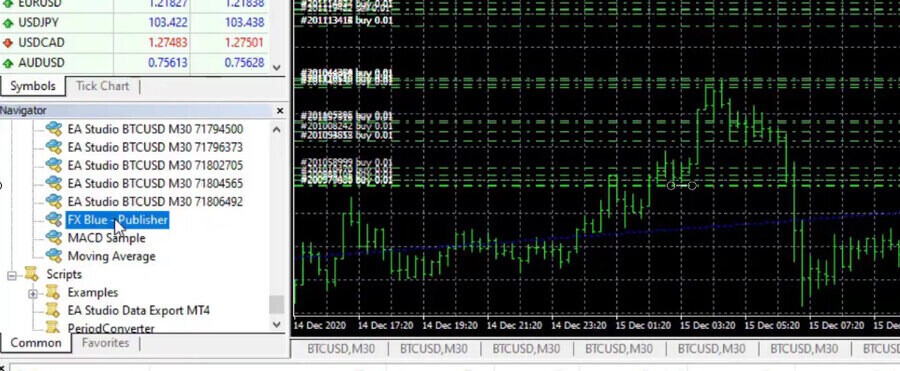
Task: Click the Navigator list down arrow
Action: coord(277,324)
